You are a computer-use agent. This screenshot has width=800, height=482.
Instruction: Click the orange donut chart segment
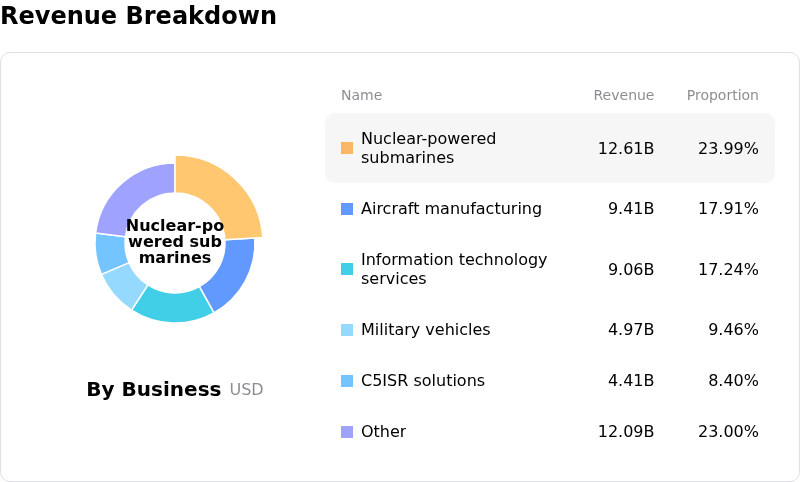(223, 196)
